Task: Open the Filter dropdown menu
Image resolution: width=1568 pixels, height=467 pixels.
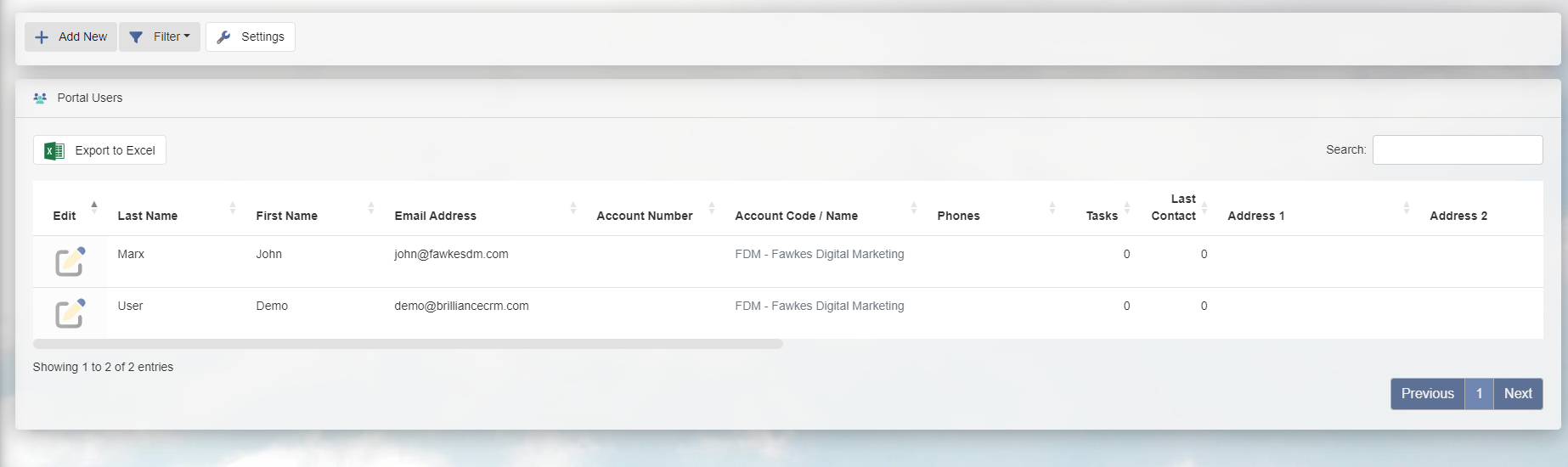Action: (x=160, y=37)
